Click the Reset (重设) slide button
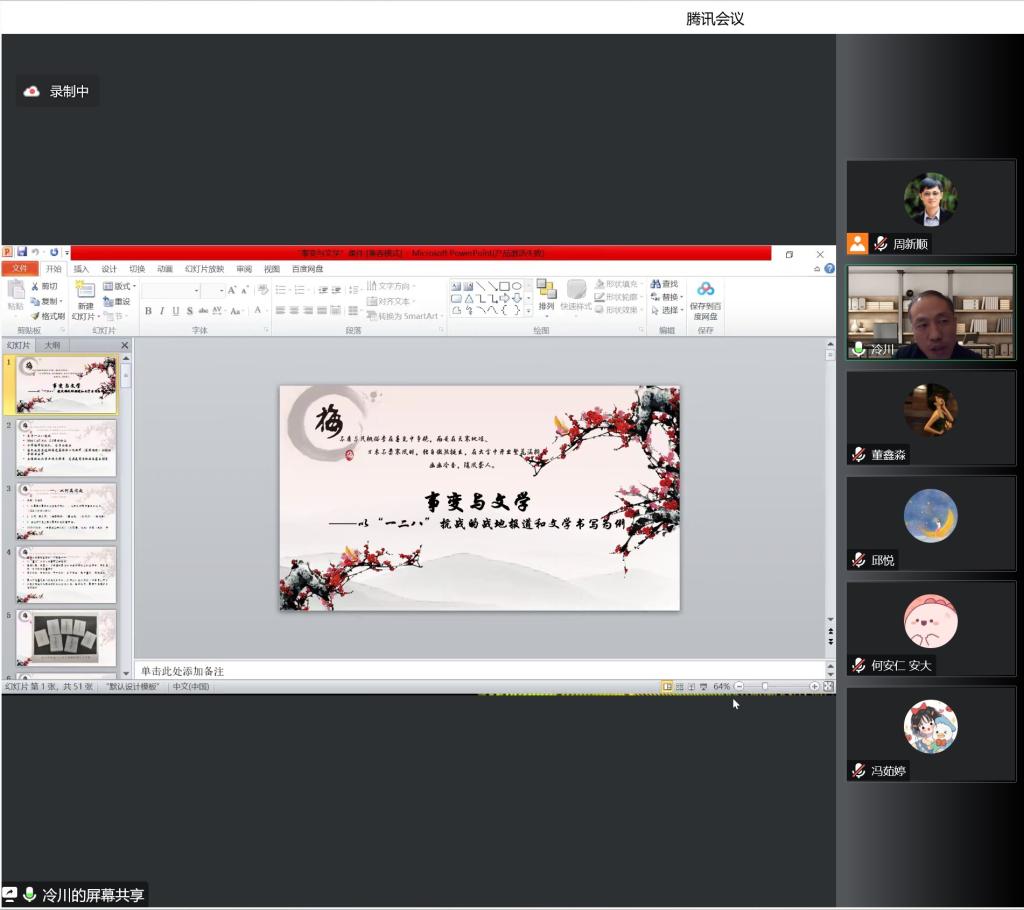 pyautogui.click(x=117, y=301)
